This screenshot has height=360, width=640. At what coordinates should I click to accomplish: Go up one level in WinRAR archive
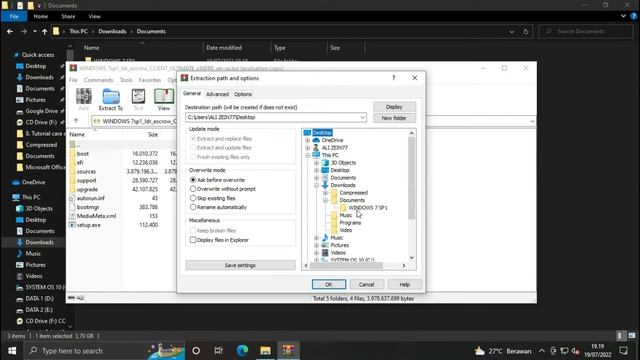[76, 121]
